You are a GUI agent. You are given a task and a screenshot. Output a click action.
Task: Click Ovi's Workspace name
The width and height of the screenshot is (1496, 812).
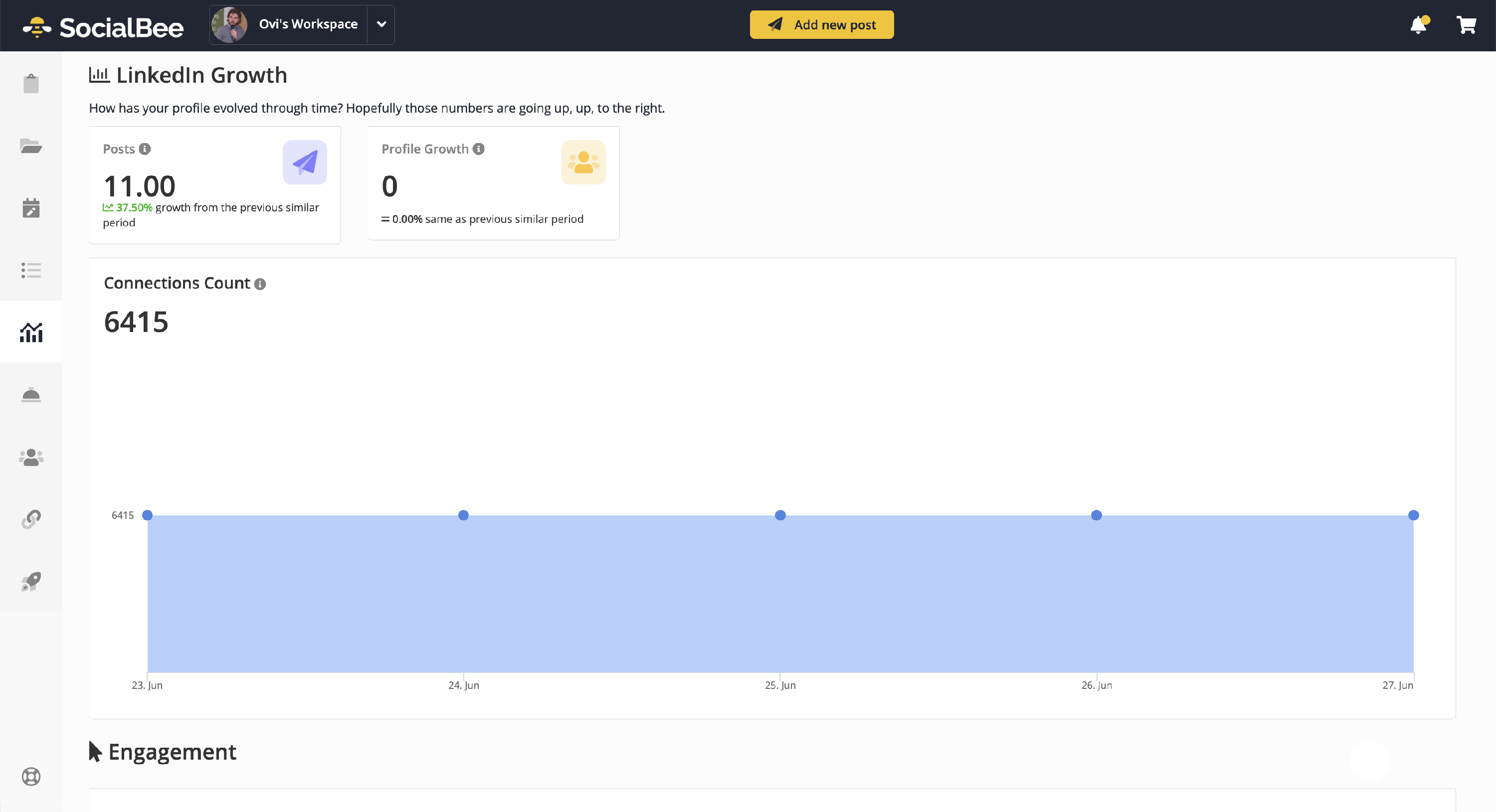(x=308, y=24)
